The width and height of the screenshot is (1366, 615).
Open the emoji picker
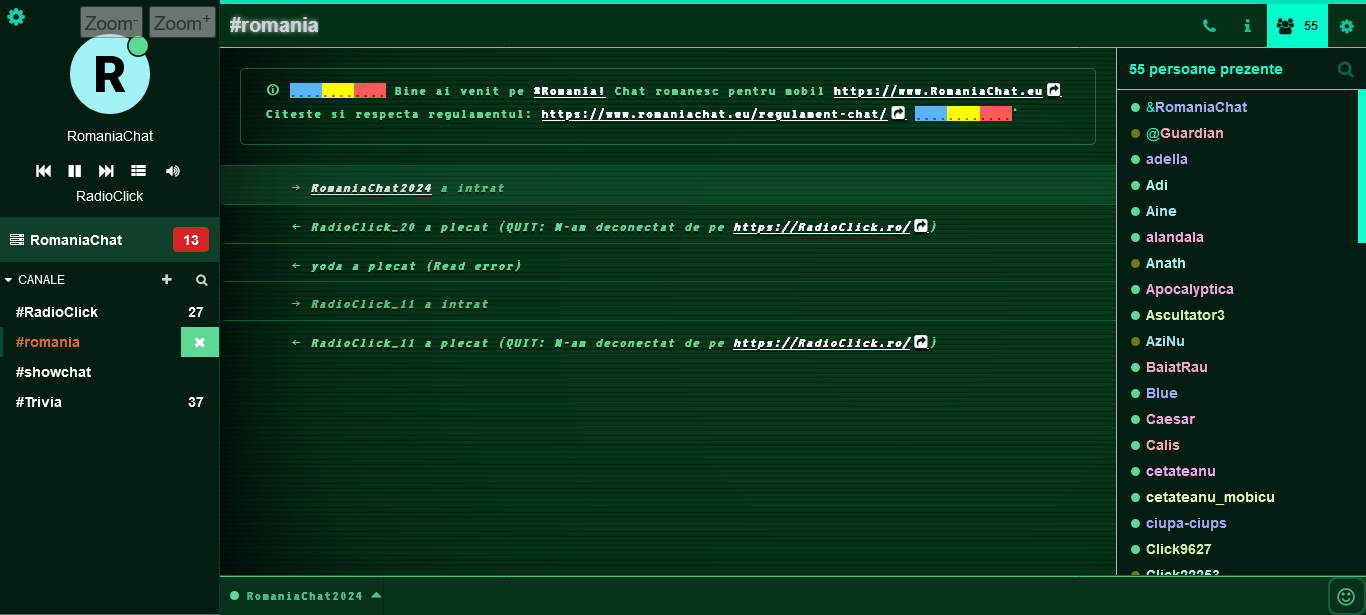(x=1346, y=597)
